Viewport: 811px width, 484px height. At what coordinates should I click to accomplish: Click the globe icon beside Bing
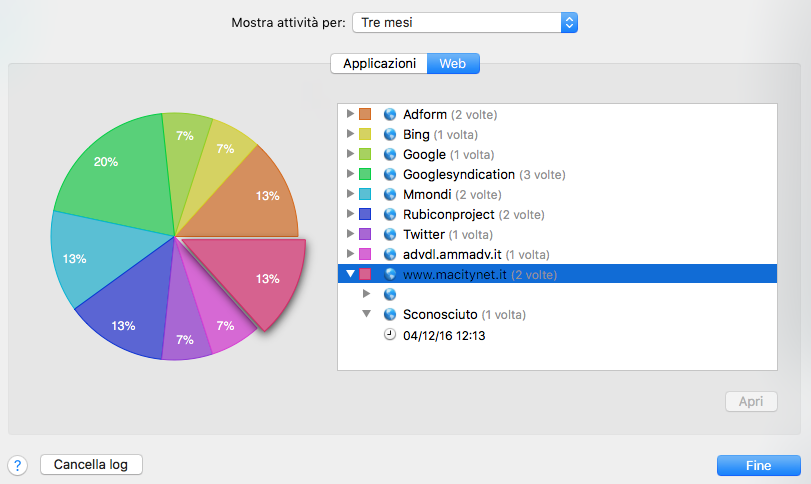pyautogui.click(x=390, y=134)
